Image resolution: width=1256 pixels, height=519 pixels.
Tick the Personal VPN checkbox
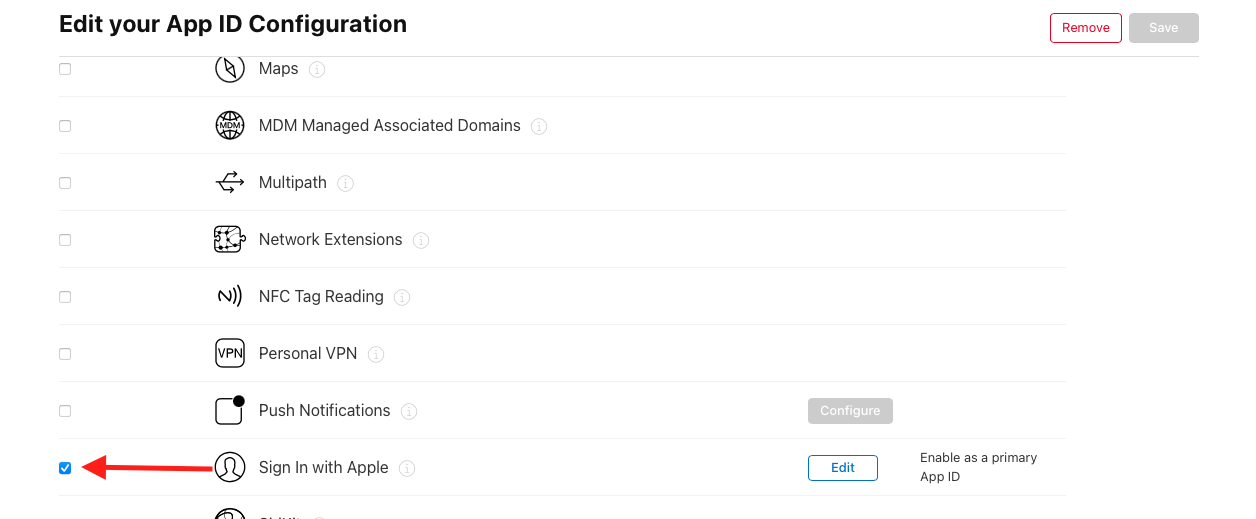pyautogui.click(x=65, y=354)
